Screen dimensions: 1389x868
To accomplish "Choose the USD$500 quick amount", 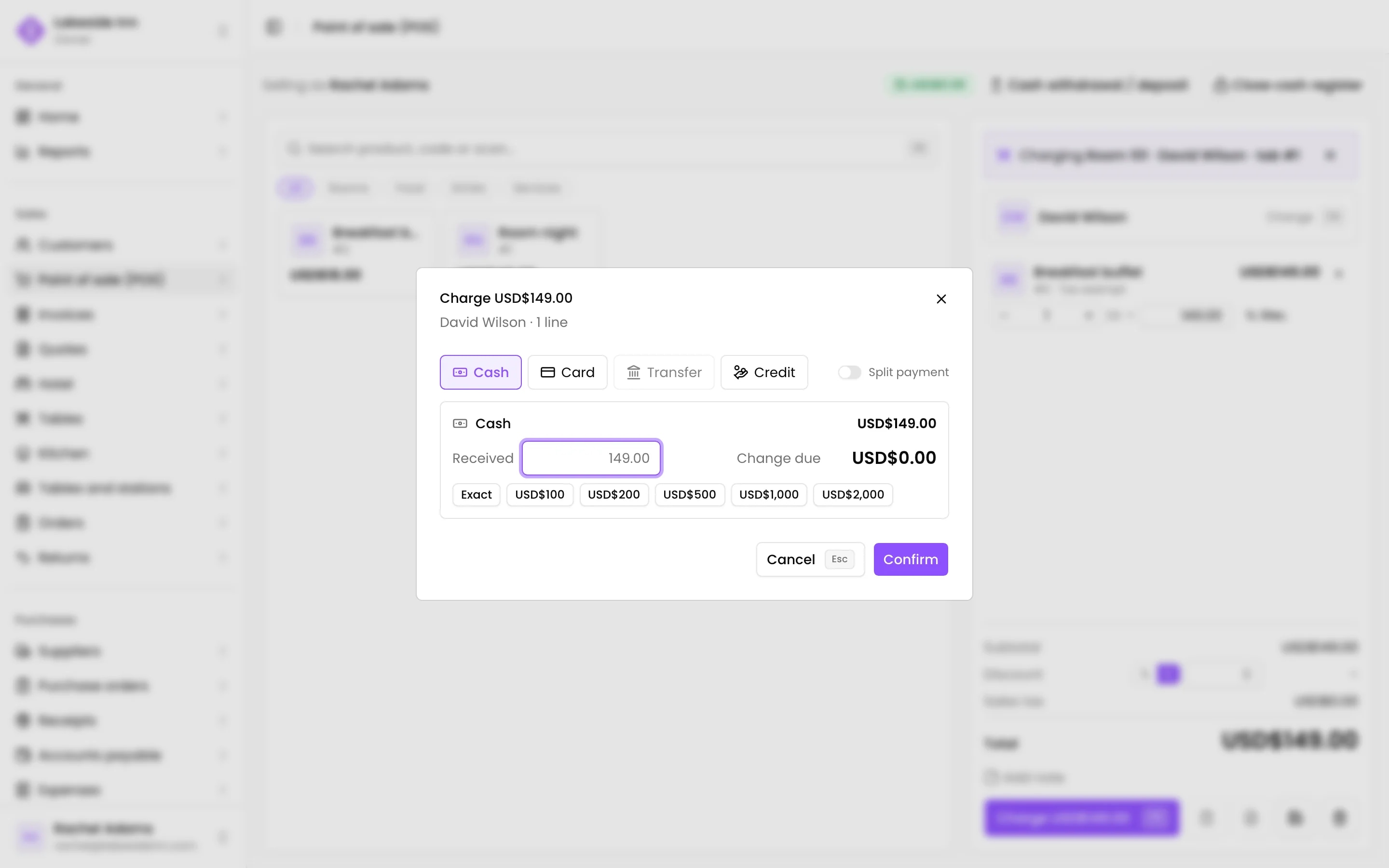I will pyautogui.click(x=689, y=494).
